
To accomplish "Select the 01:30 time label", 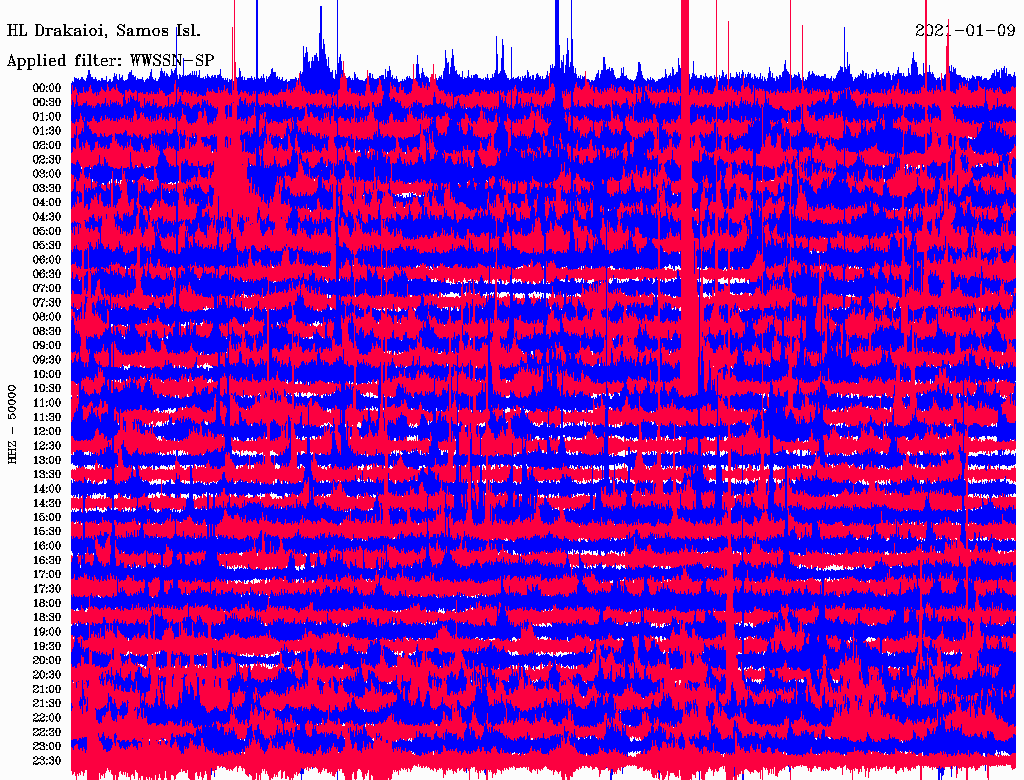I will (x=47, y=131).
